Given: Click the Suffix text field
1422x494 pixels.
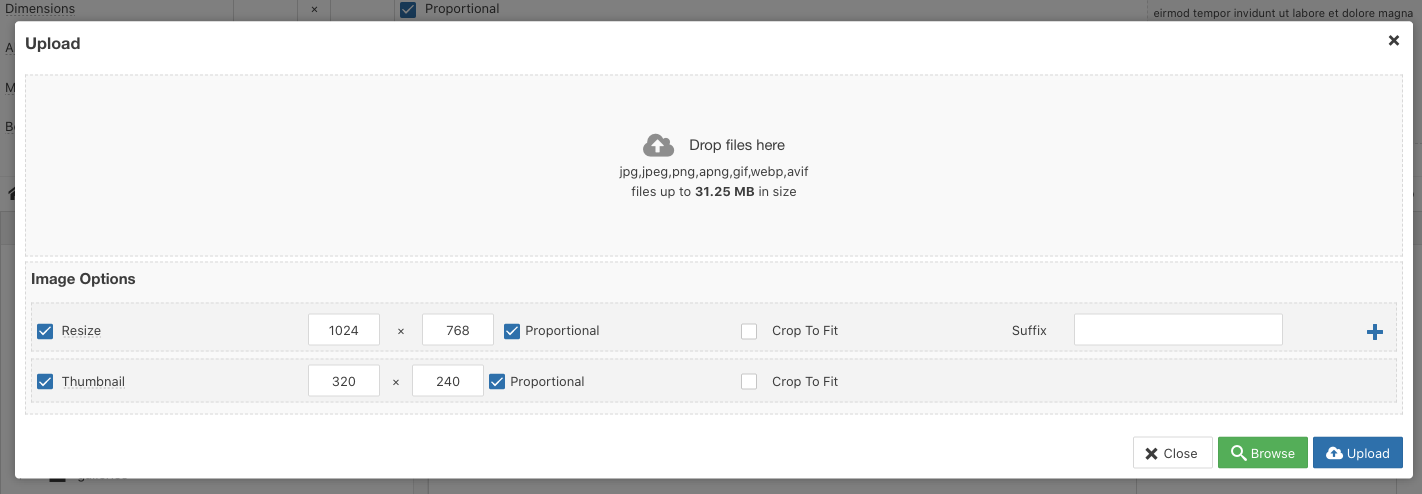Looking at the screenshot, I should coord(1178,330).
